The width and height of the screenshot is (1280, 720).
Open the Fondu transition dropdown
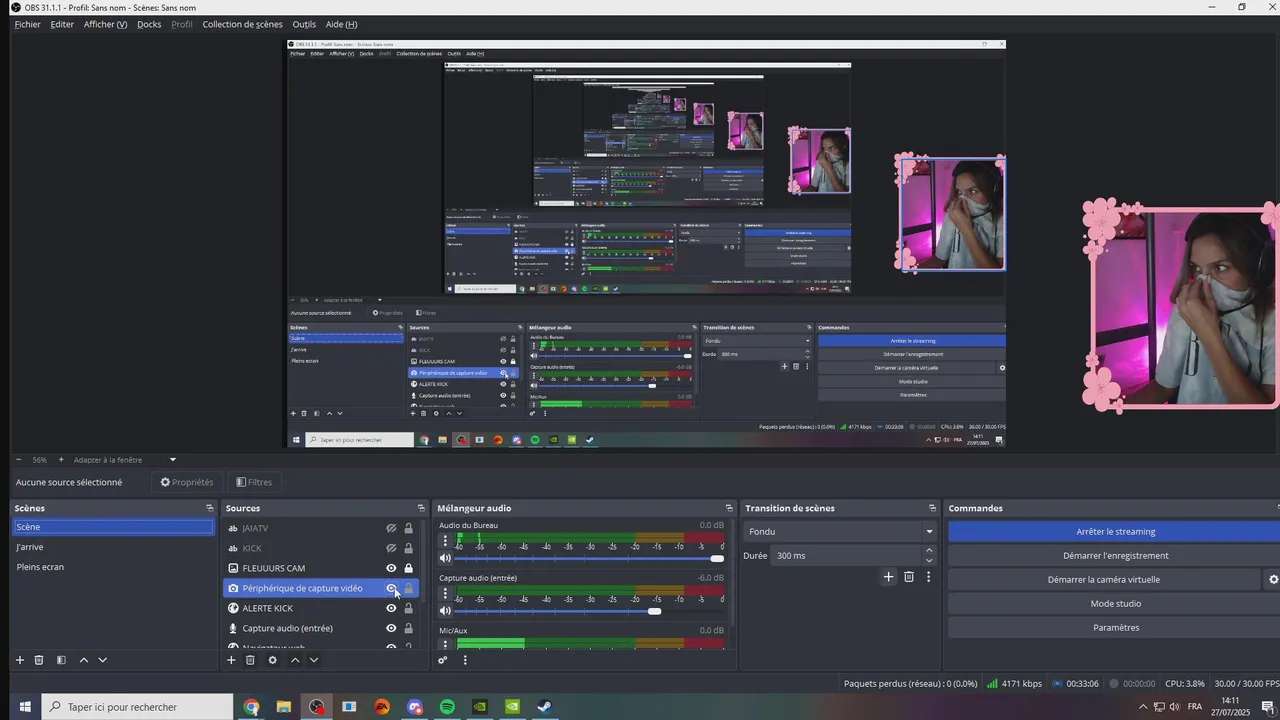coord(840,531)
